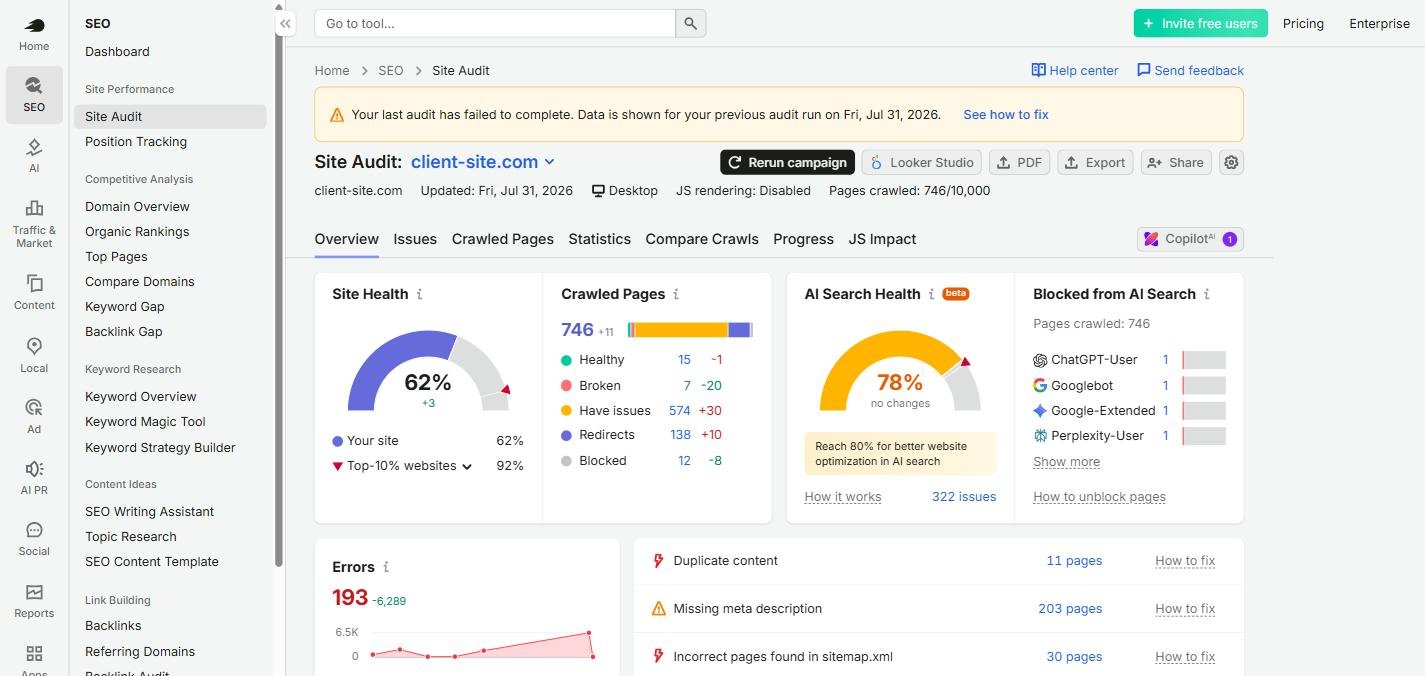Image resolution: width=1425 pixels, height=676 pixels.
Task: Open the 322 issues link
Action: pyautogui.click(x=964, y=497)
